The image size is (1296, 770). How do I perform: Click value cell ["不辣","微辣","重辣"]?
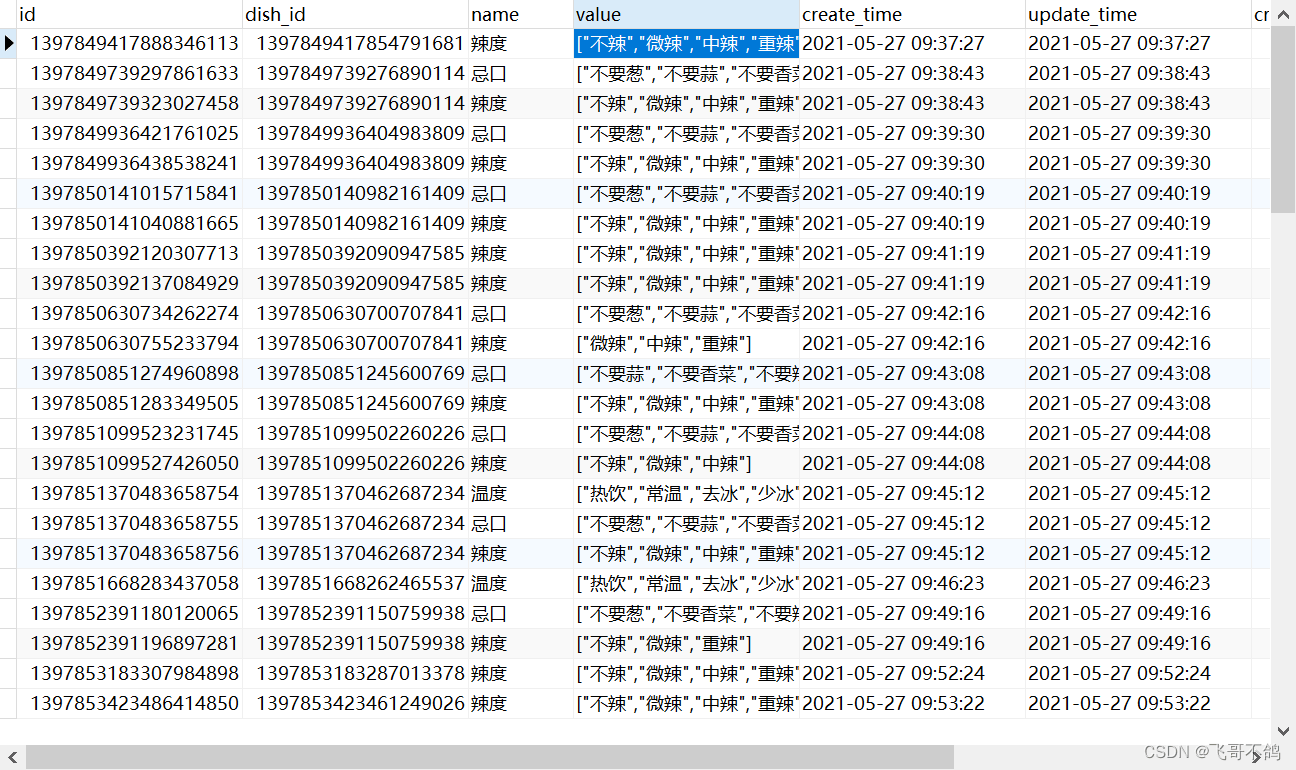(686, 643)
